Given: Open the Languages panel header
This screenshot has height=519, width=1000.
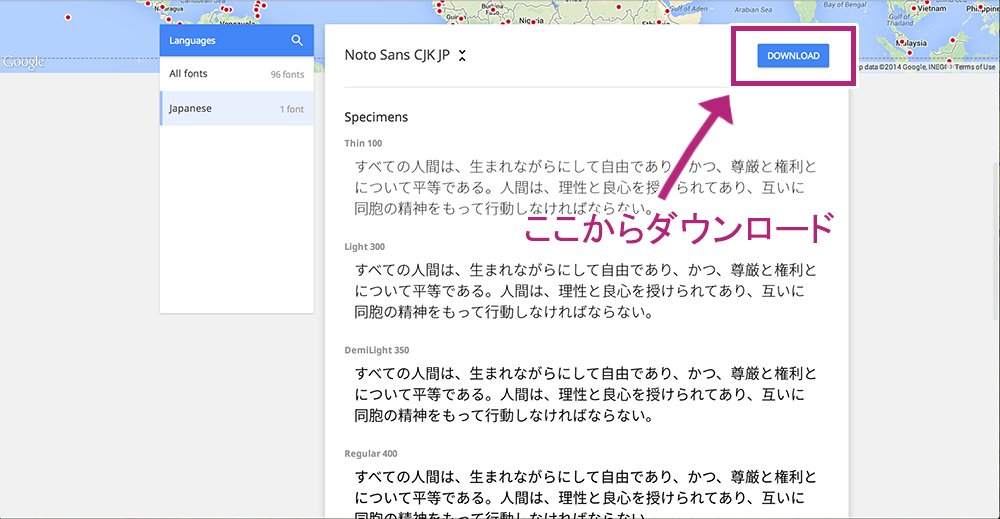Looking at the screenshot, I should pos(237,40).
